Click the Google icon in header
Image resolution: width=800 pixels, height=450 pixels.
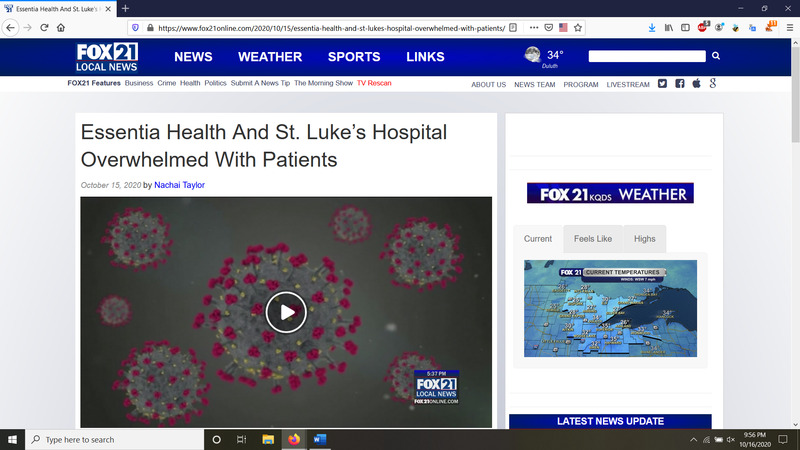(x=711, y=84)
